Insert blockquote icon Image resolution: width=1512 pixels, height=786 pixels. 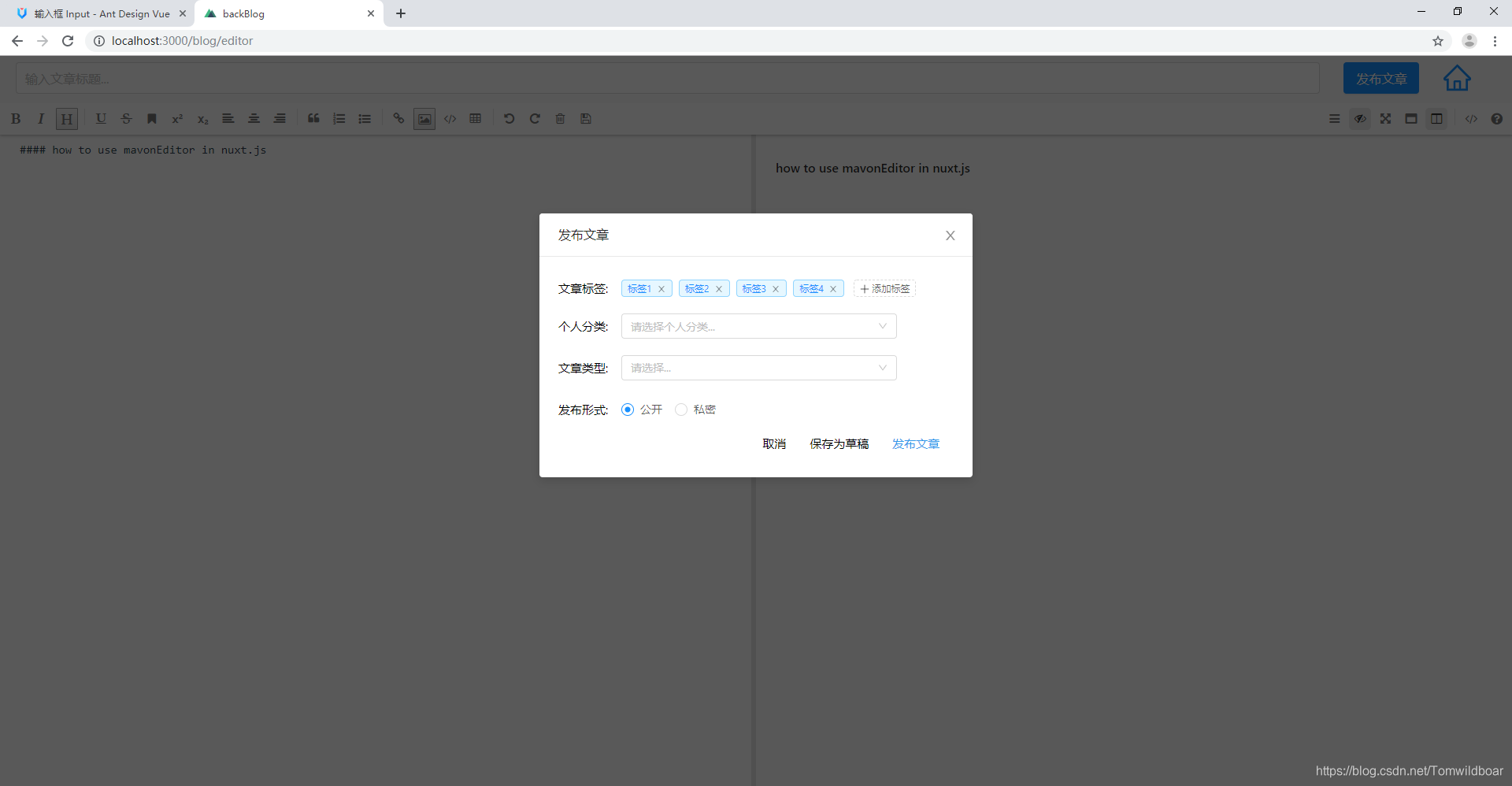[x=313, y=119]
